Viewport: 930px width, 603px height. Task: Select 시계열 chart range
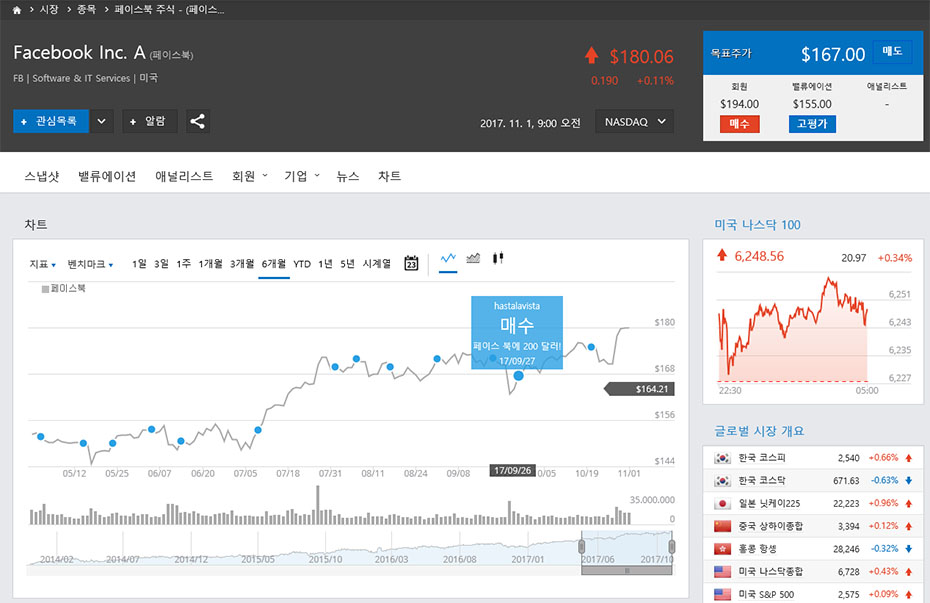[377, 264]
